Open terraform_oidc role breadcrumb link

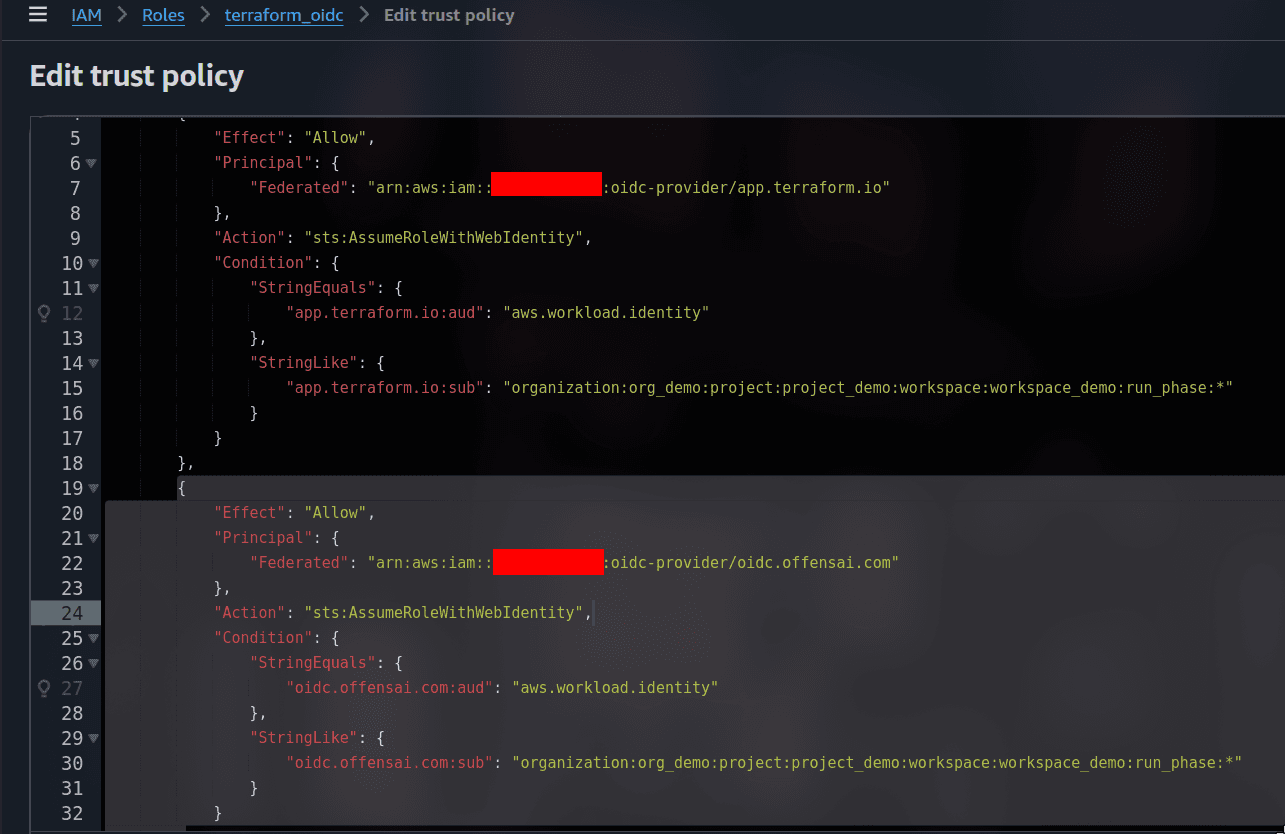coord(285,16)
